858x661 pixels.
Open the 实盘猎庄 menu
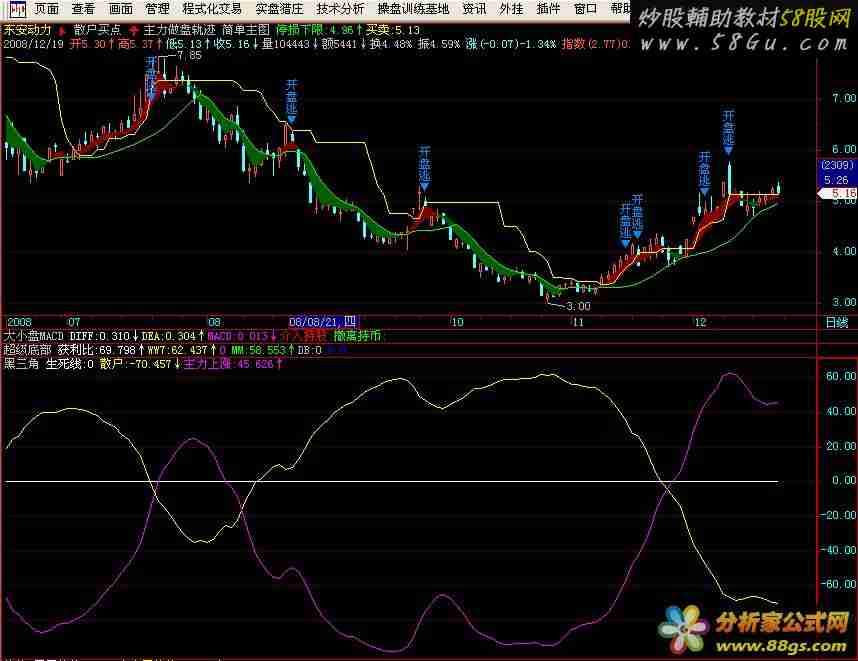(279, 9)
